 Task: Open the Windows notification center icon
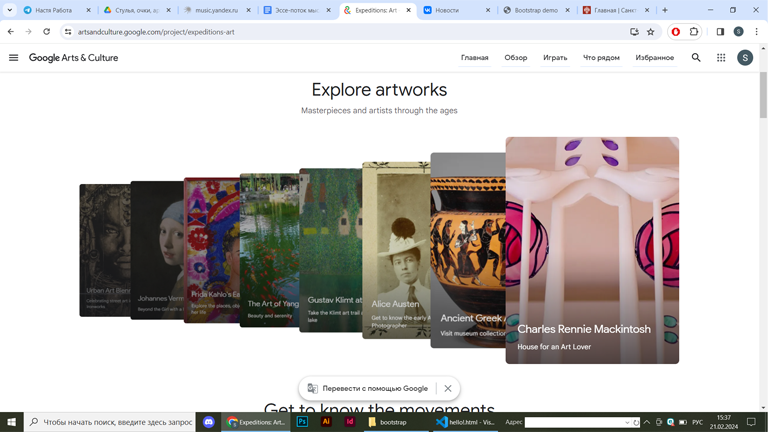click(x=751, y=422)
